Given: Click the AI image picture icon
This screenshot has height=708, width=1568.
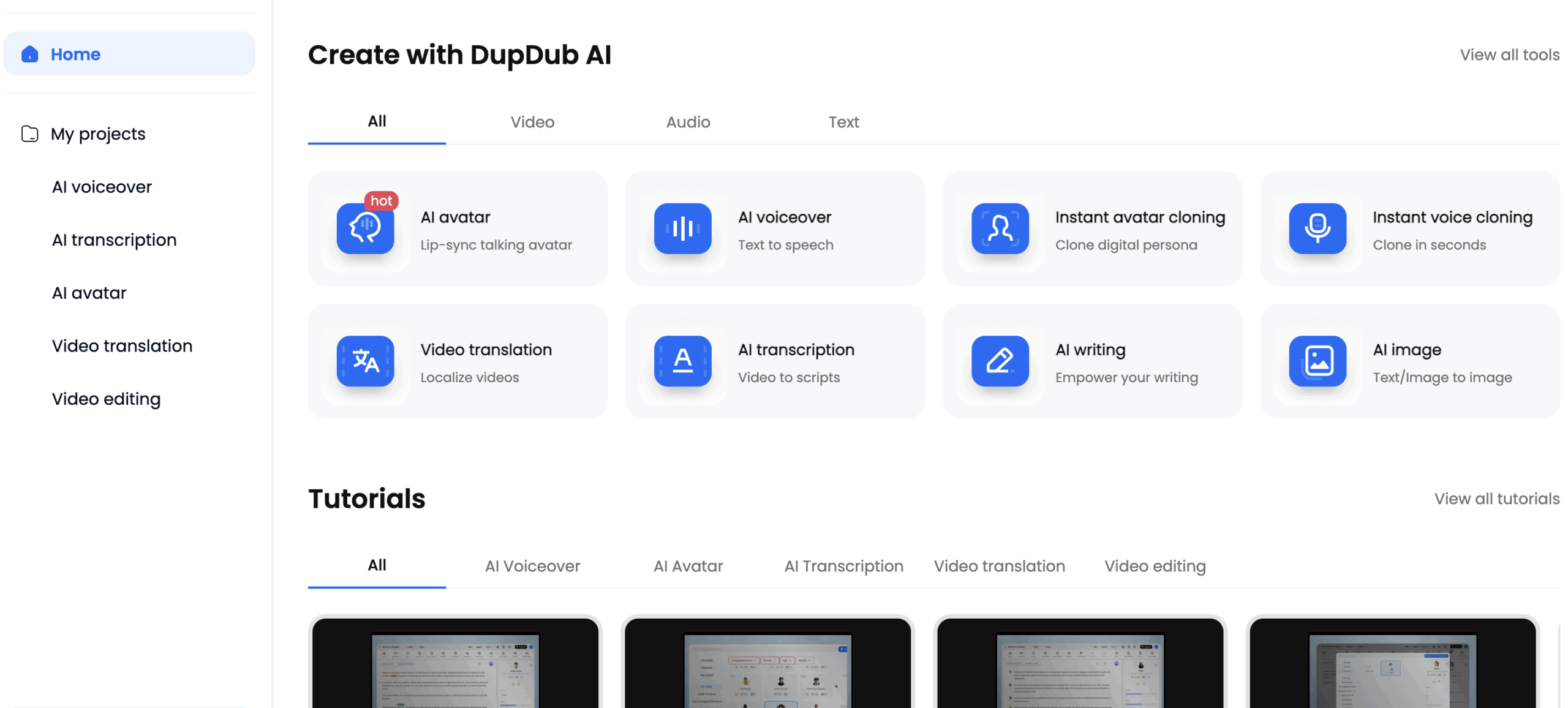Looking at the screenshot, I should tap(1316, 361).
